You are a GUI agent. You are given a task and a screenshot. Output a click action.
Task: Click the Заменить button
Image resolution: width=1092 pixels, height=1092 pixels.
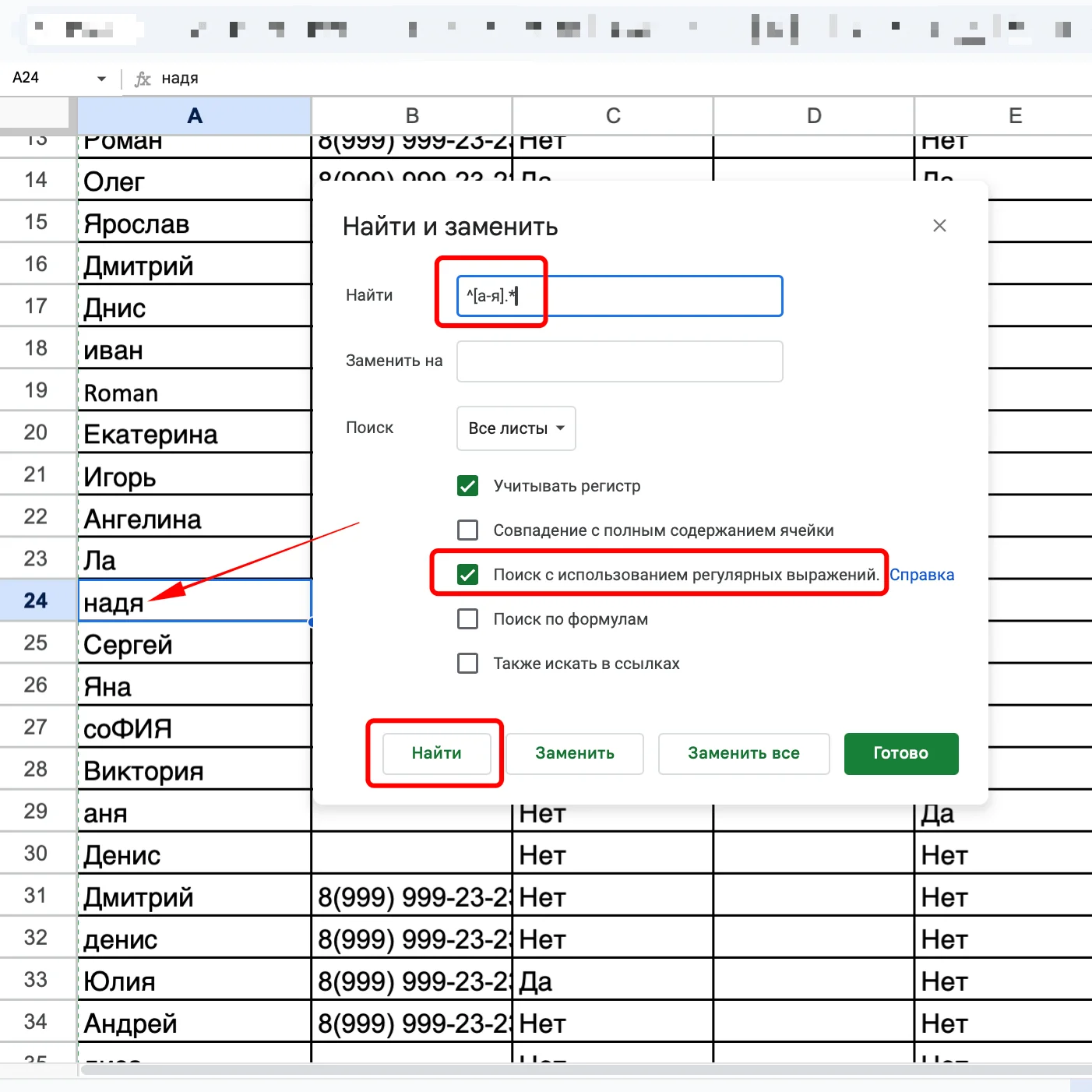pos(574,753)
